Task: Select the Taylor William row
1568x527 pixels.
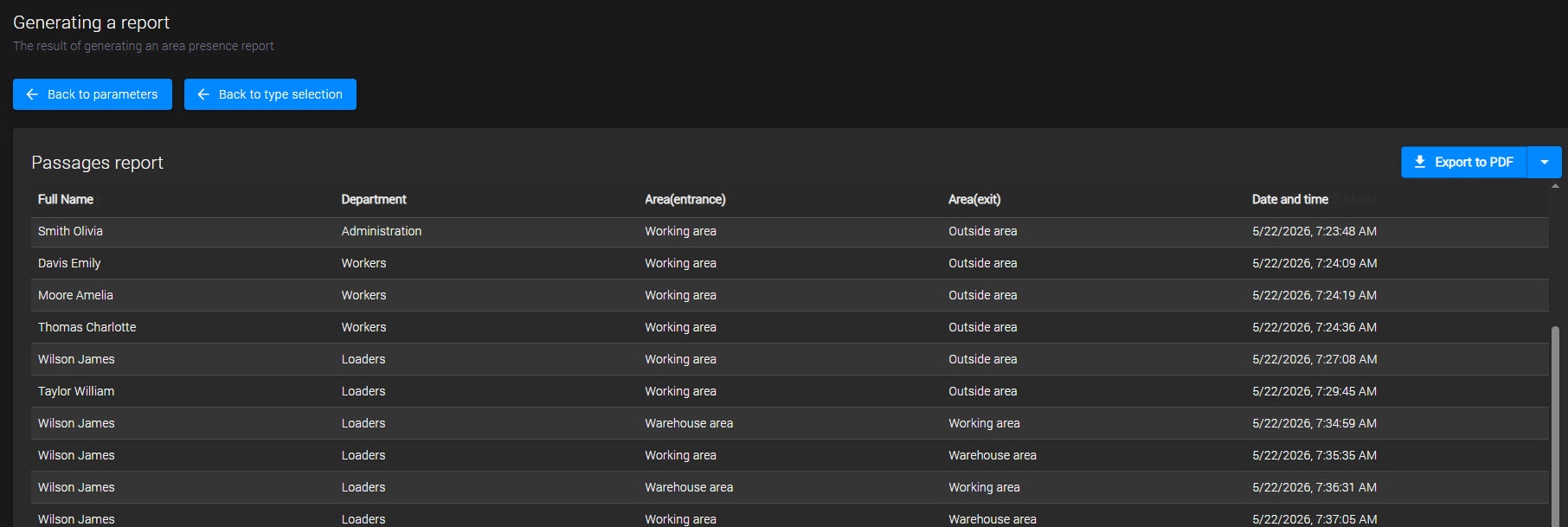Action: point(790,391)
